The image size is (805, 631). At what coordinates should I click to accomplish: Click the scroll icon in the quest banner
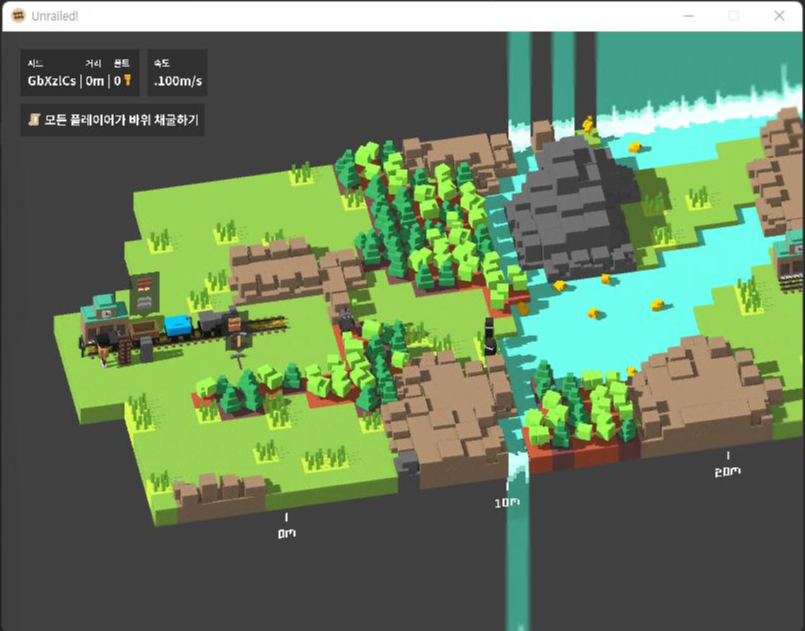(34, 120)
